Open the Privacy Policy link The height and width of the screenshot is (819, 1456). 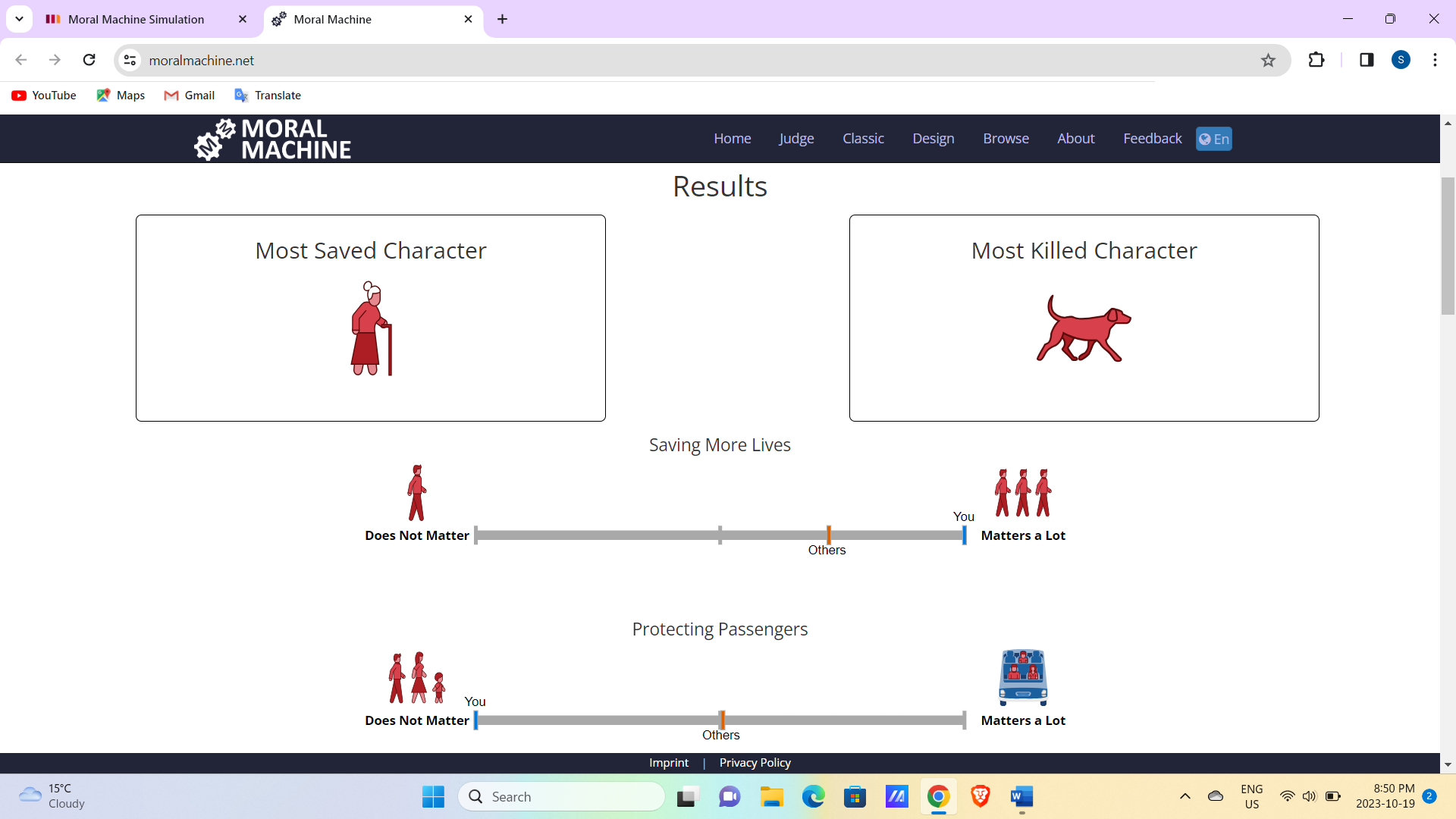point(755,763)
